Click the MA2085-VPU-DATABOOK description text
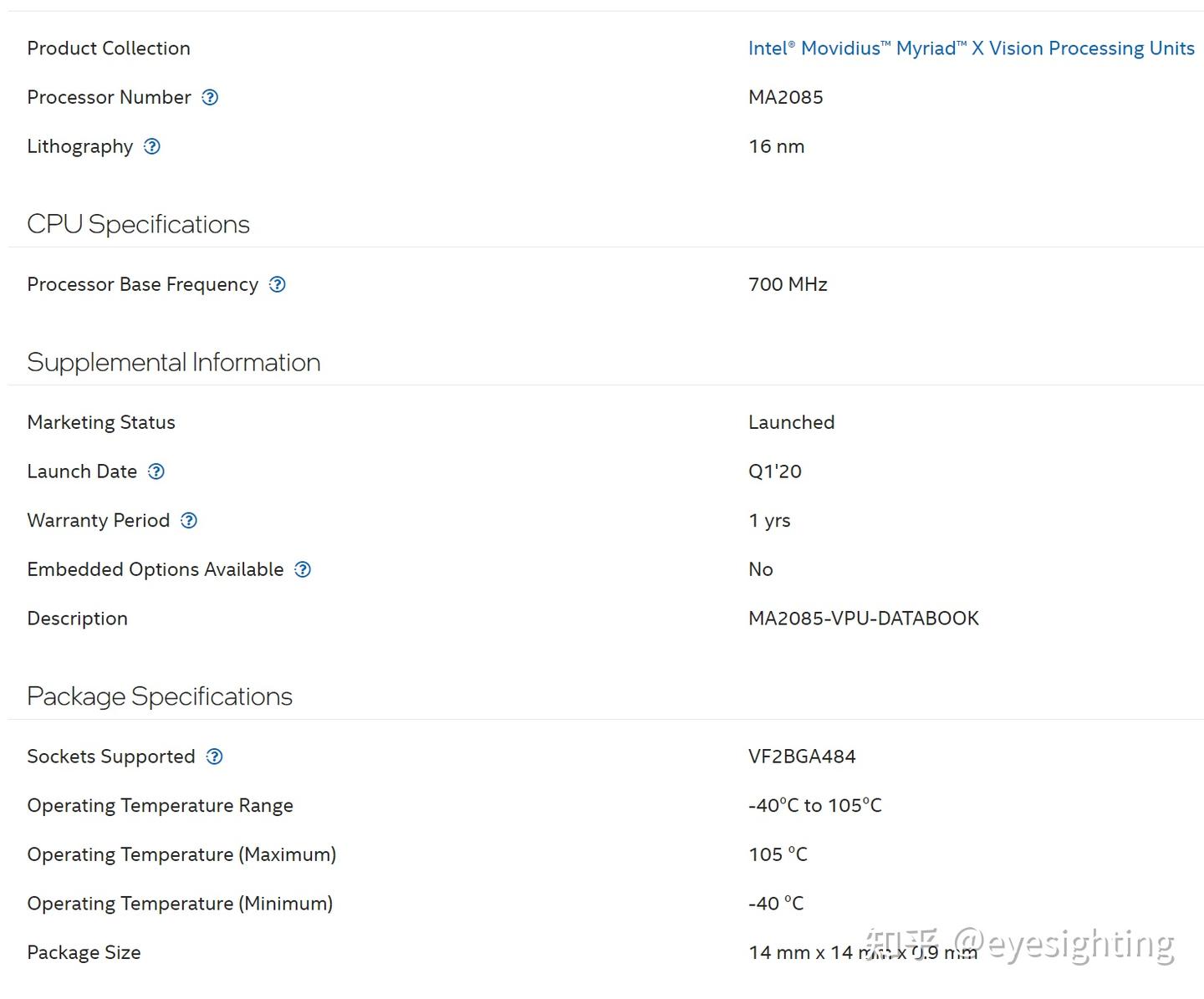Viewport: 1204px width, 999px height. pos(863,619)
